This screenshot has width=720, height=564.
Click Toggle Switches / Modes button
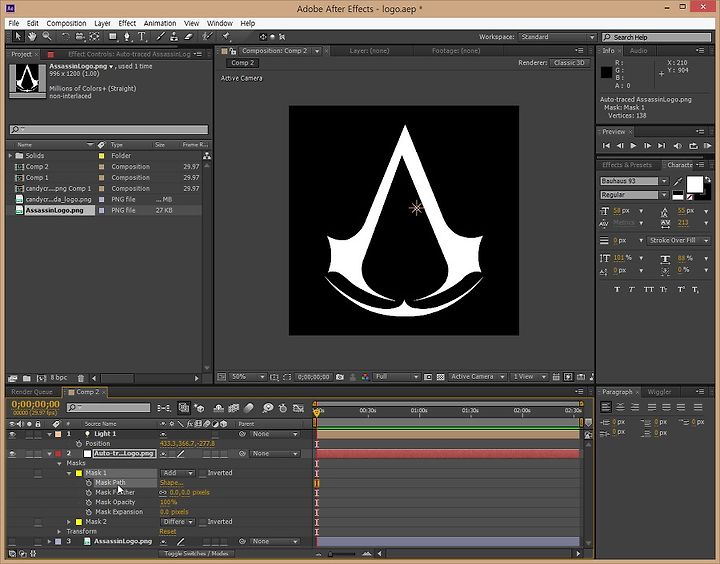point(196,553)
